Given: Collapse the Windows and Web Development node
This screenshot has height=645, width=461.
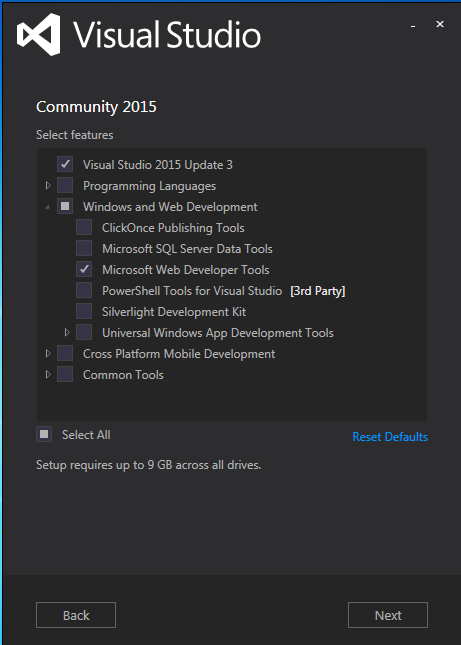Looking at the screenshot, I should pyautogui.click(x=47, y=207).
